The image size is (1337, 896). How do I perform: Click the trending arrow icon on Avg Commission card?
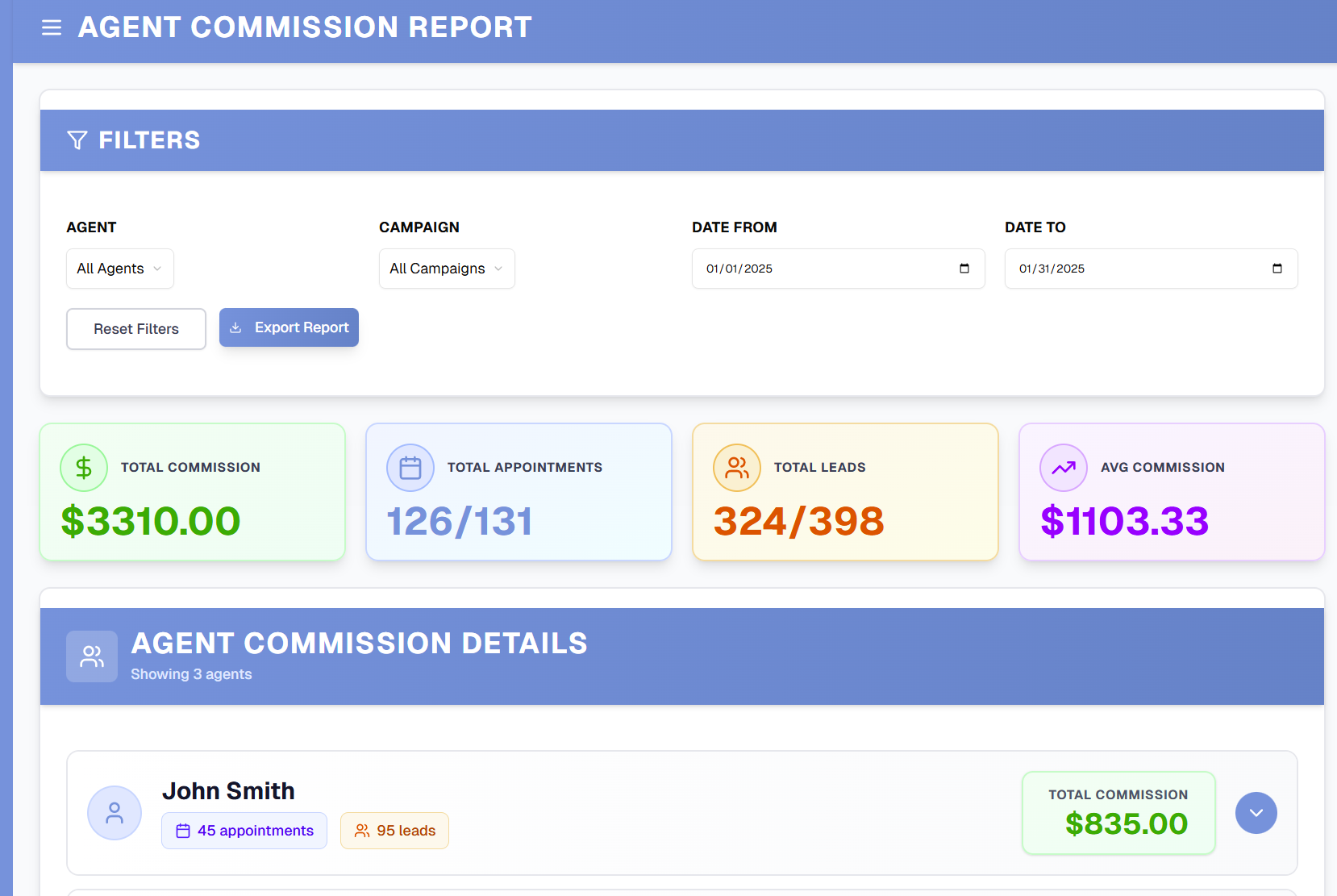pyautogui.click(x=1063, y=467)
